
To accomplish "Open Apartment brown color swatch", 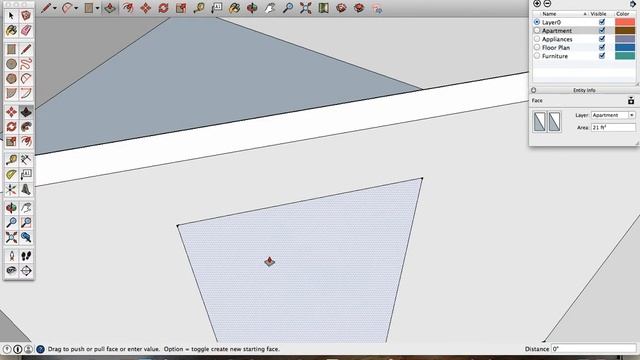I will [x=625, y=31].
